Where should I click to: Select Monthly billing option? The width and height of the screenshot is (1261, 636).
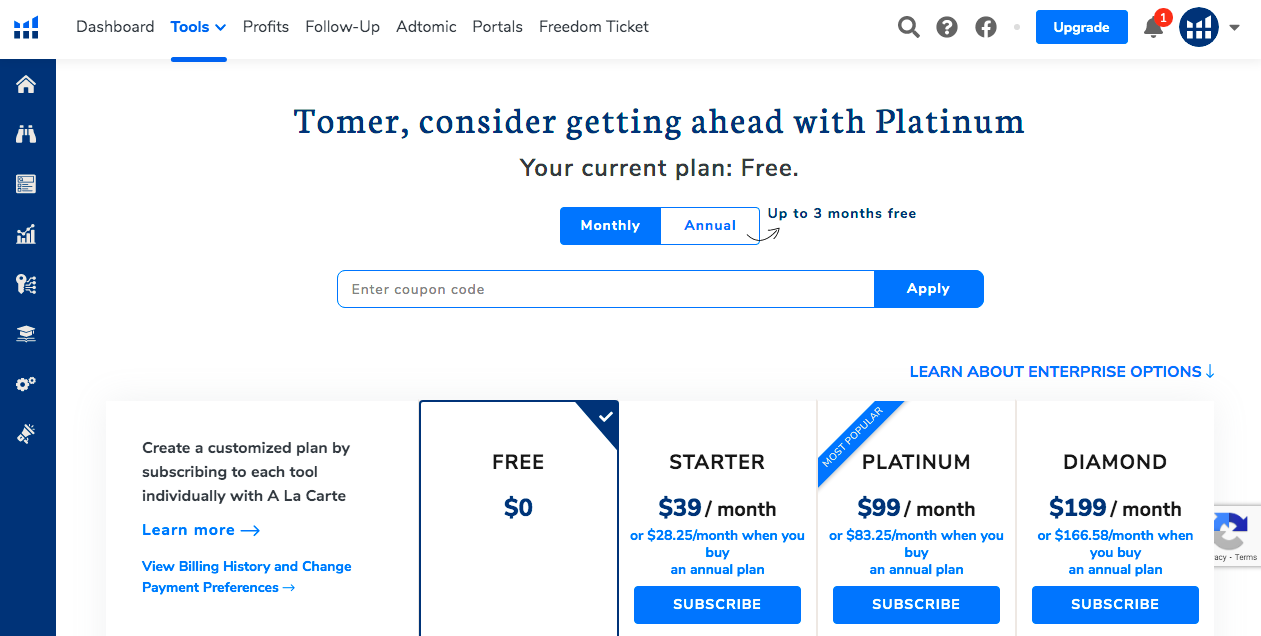(610, 226)
